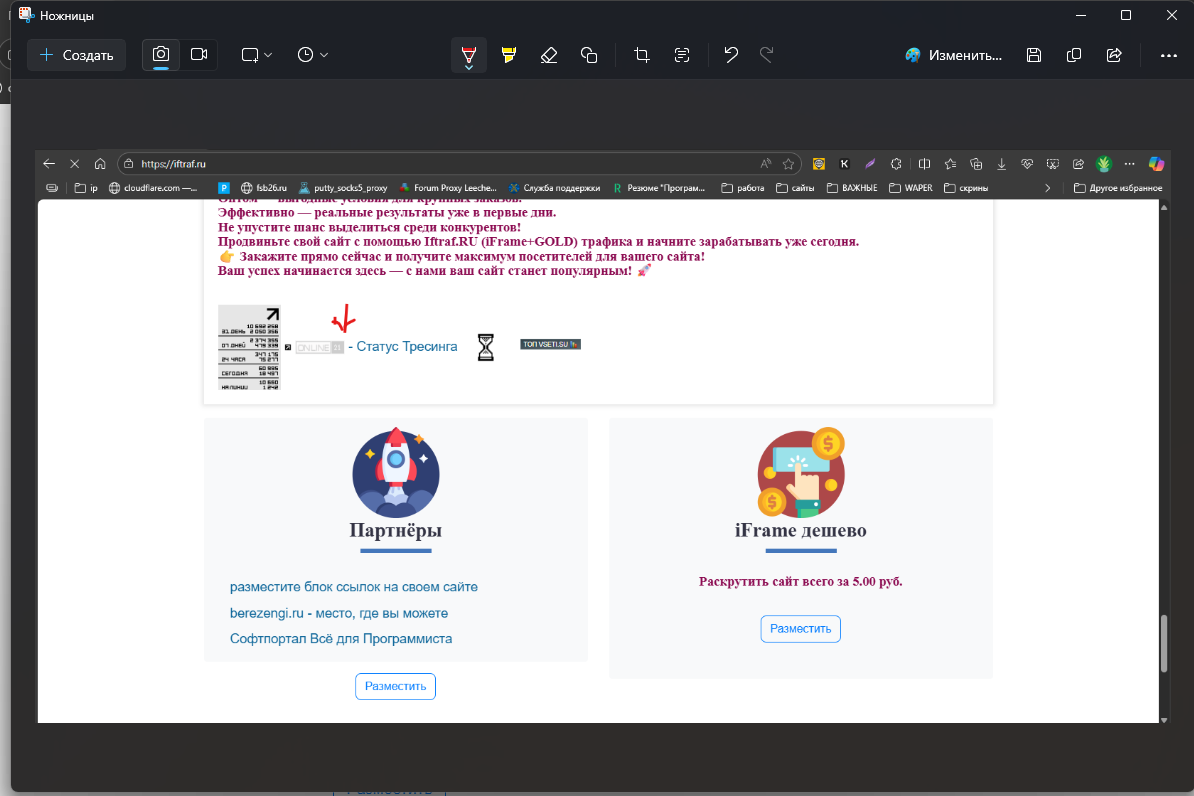Open the Copilot icon in the browser toolbar
The height and width of the screenshot is (796, 1194).
1157,164
